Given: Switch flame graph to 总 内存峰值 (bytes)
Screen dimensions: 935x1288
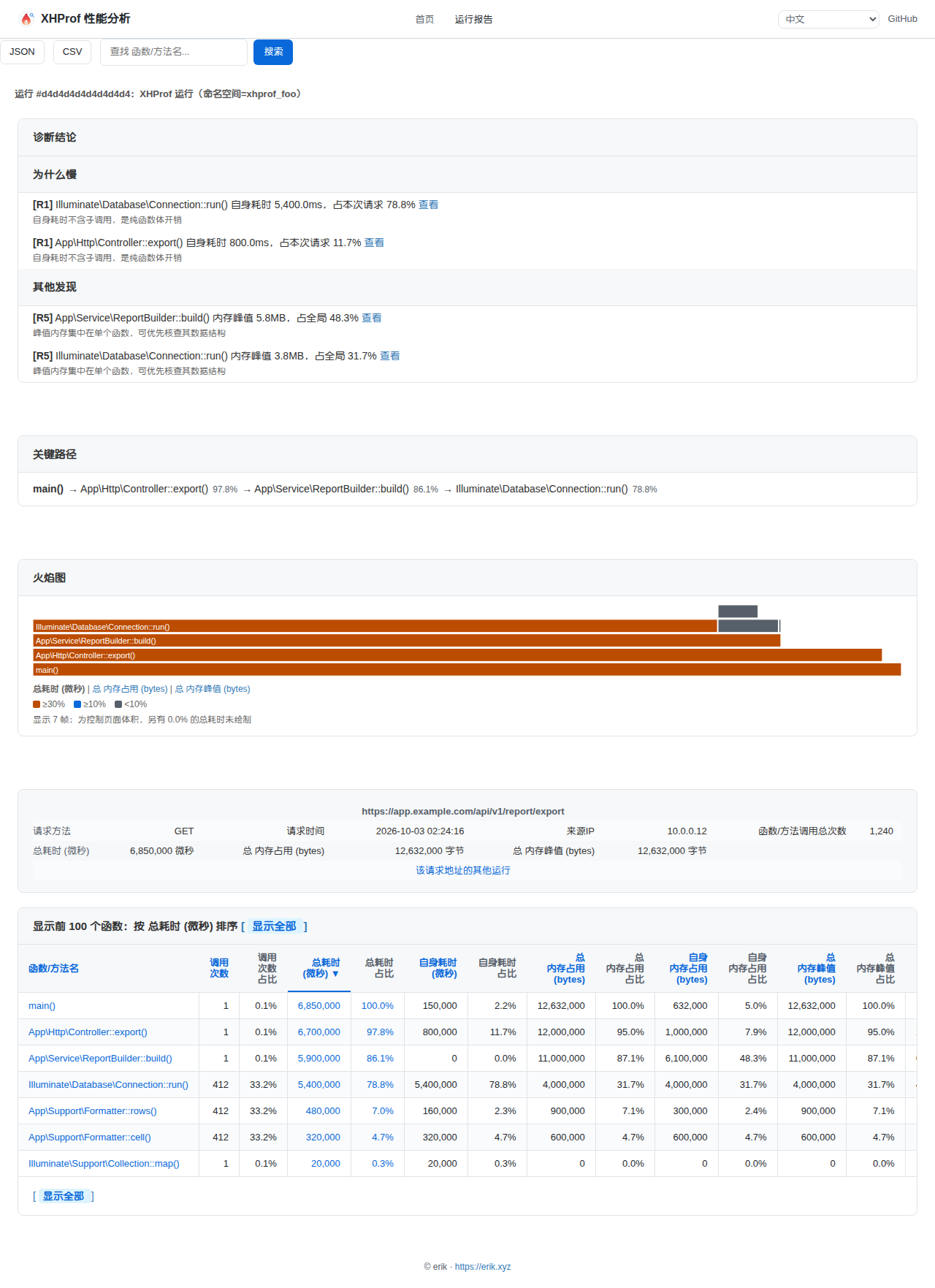Looking at the screenshot, I should [x=213, y=689].
